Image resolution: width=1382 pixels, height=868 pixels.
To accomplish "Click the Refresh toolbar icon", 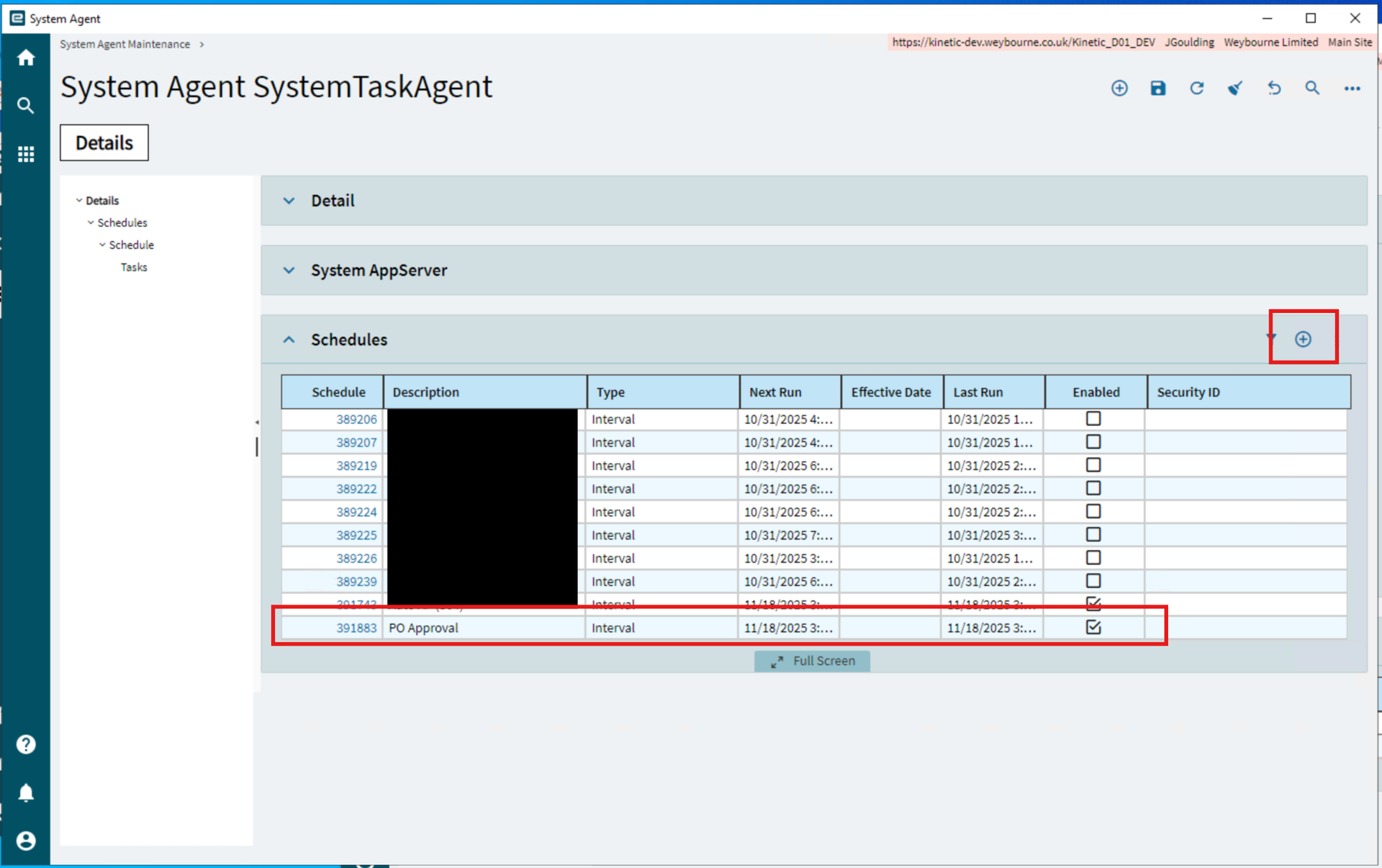I will click(1196, 88).
